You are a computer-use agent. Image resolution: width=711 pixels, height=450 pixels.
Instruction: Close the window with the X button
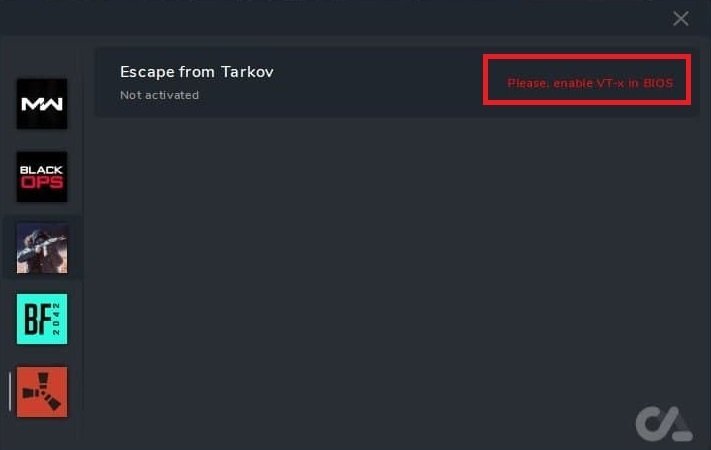(681, 18)
